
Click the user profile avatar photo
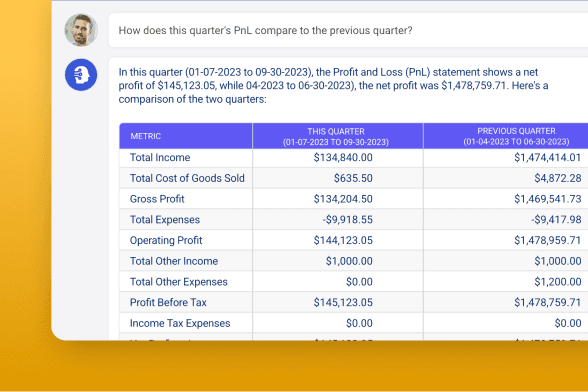tap(81, 30)
